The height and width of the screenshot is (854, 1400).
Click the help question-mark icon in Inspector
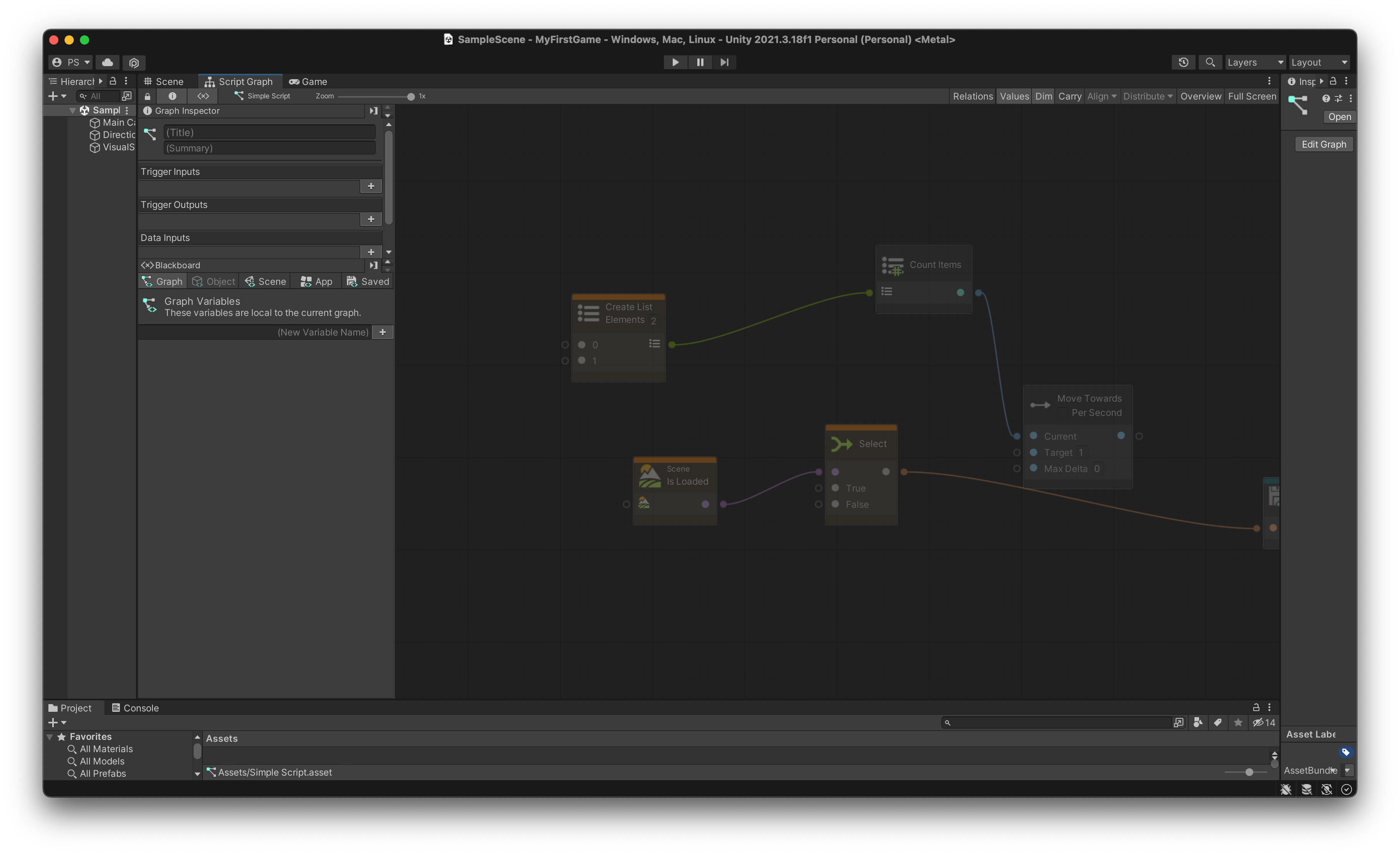[1326, 98]
